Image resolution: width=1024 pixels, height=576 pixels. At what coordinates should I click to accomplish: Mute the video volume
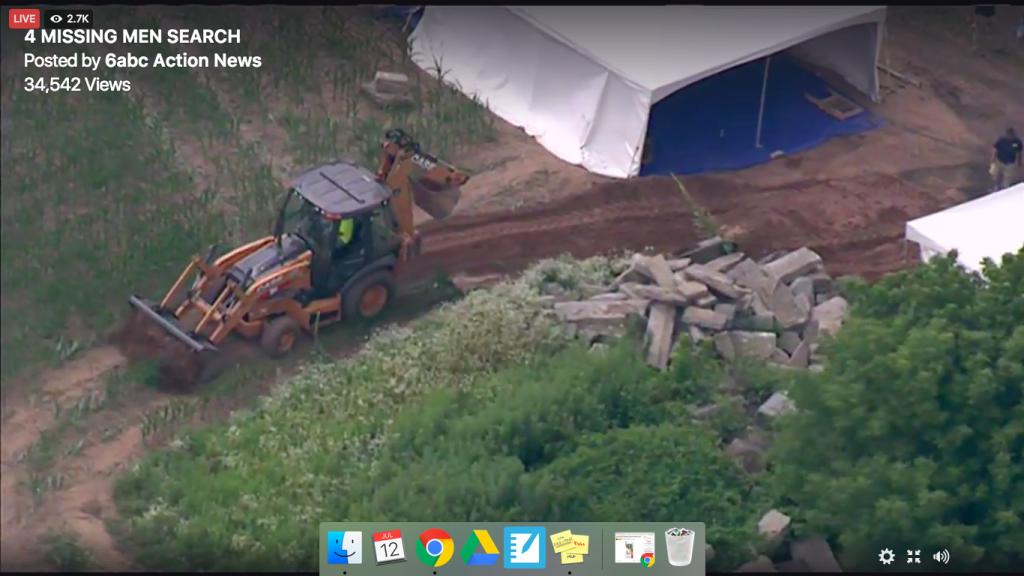(941, 556)
